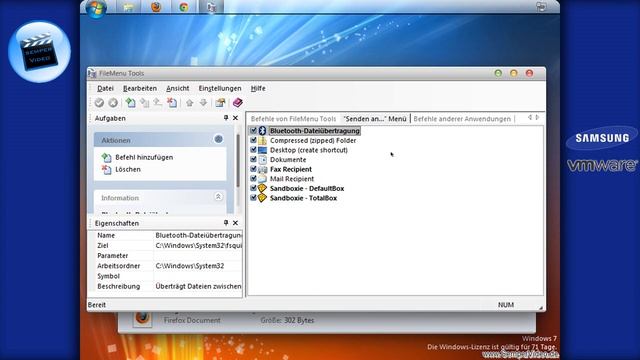Viewport: 640px width, 360px height.
Task: Click the FileMenu Tools taskbar button
Action: coord(211,7)
